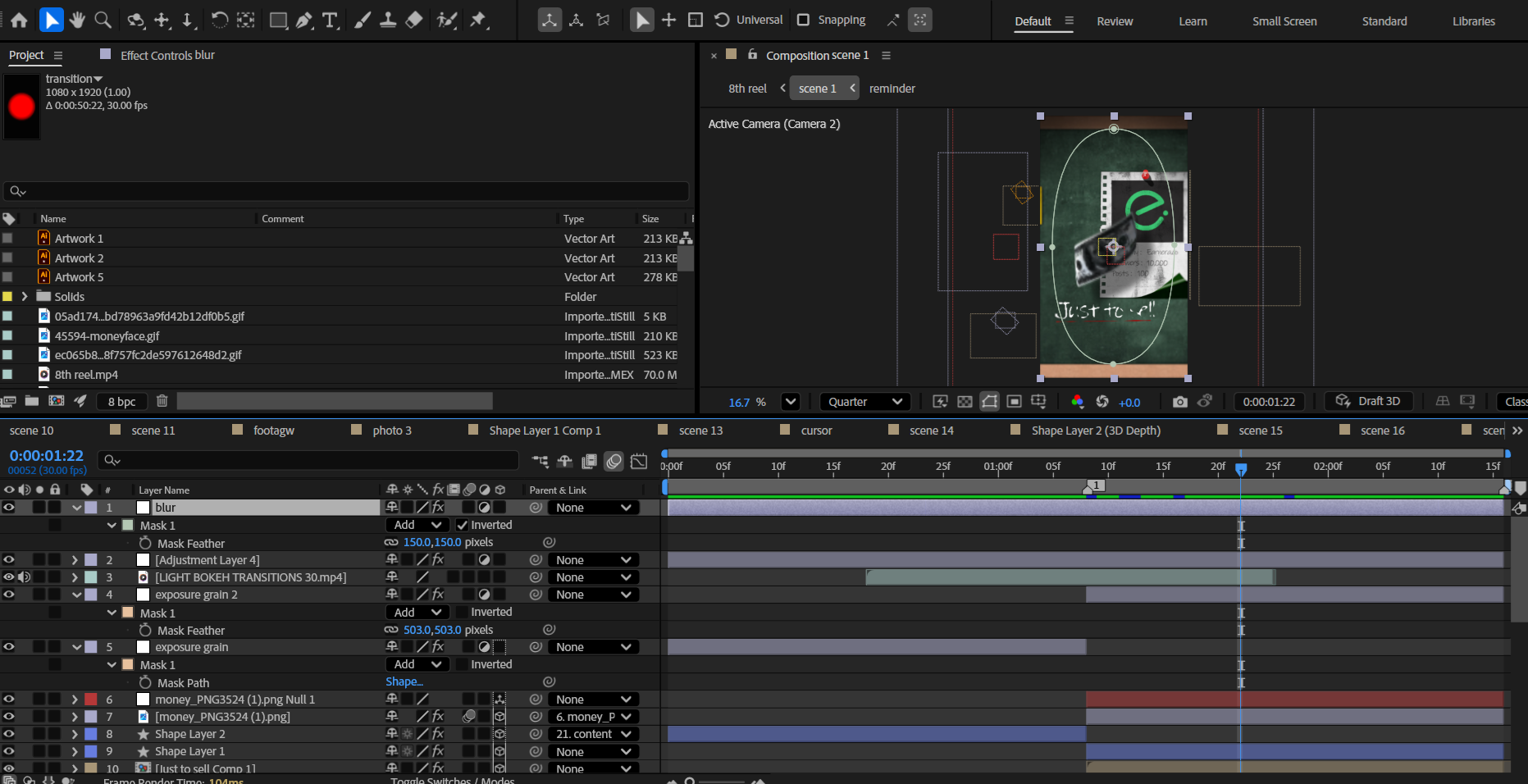Select the Zoom tool
Viewport: 1528px width, 784px height.
(x=103, y=20)
